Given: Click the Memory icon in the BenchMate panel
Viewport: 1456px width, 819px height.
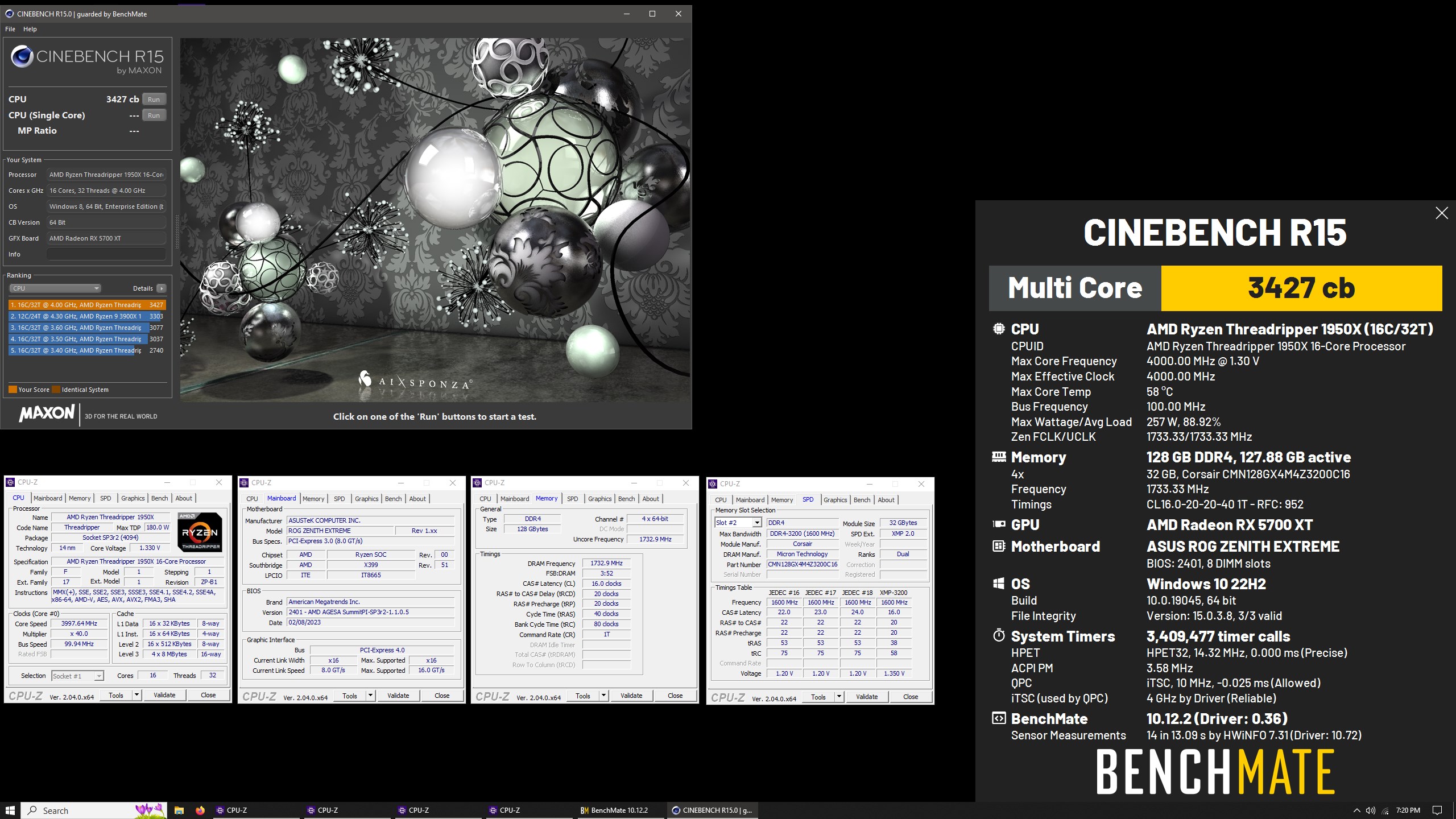Looking at the screenshot, I should click(x=999, y=457).
